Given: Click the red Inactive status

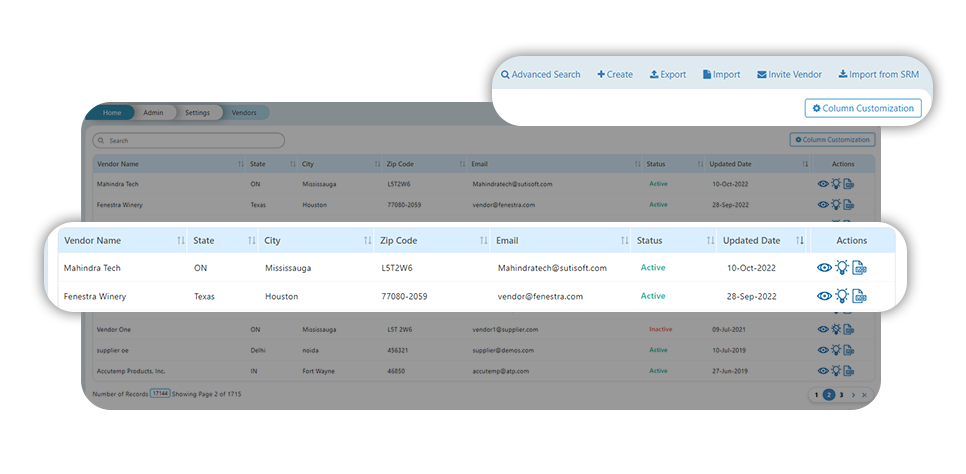Looking at the screenshot, I should point(660,329).
